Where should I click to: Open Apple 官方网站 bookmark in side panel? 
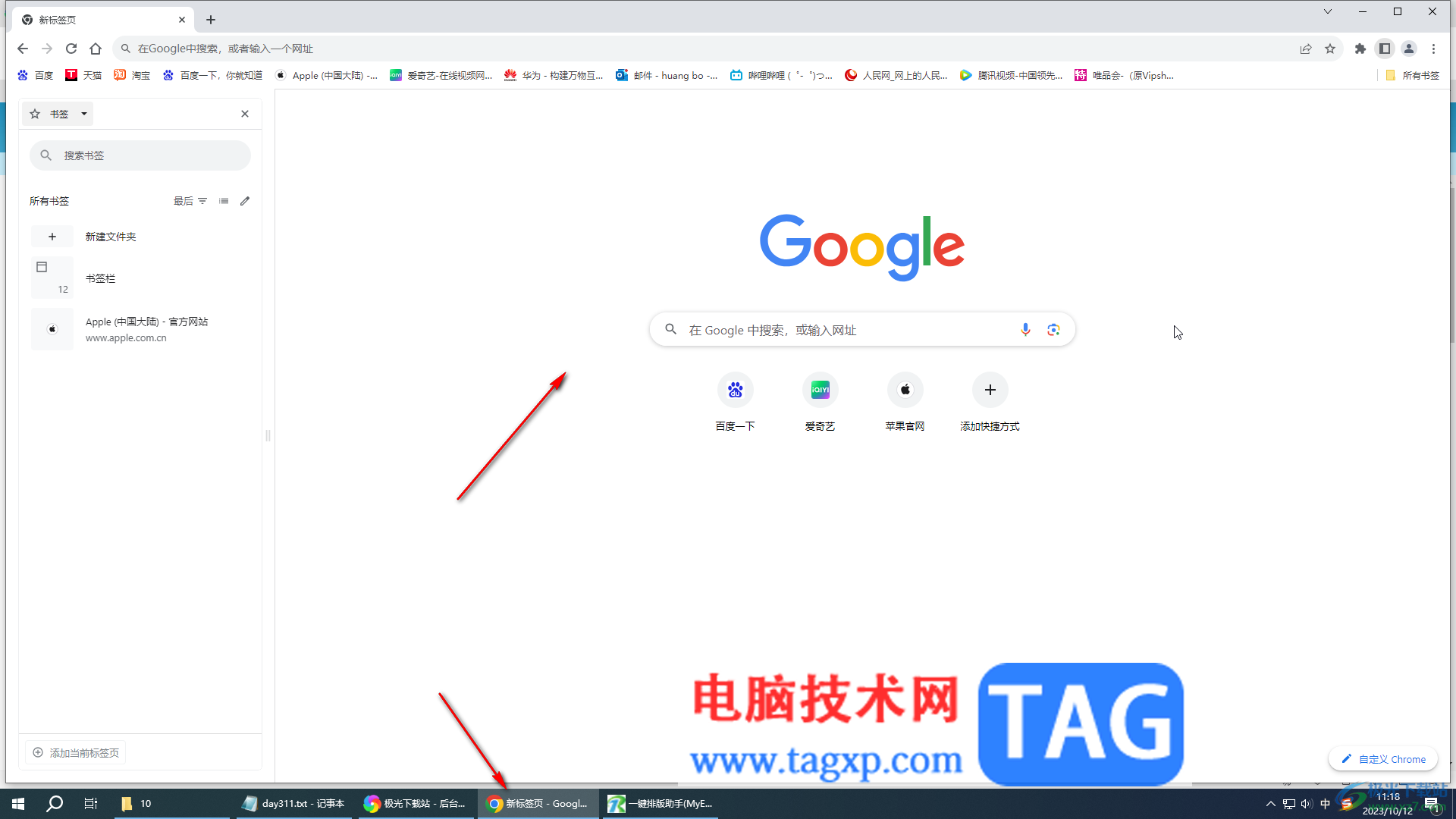point(140,329)
